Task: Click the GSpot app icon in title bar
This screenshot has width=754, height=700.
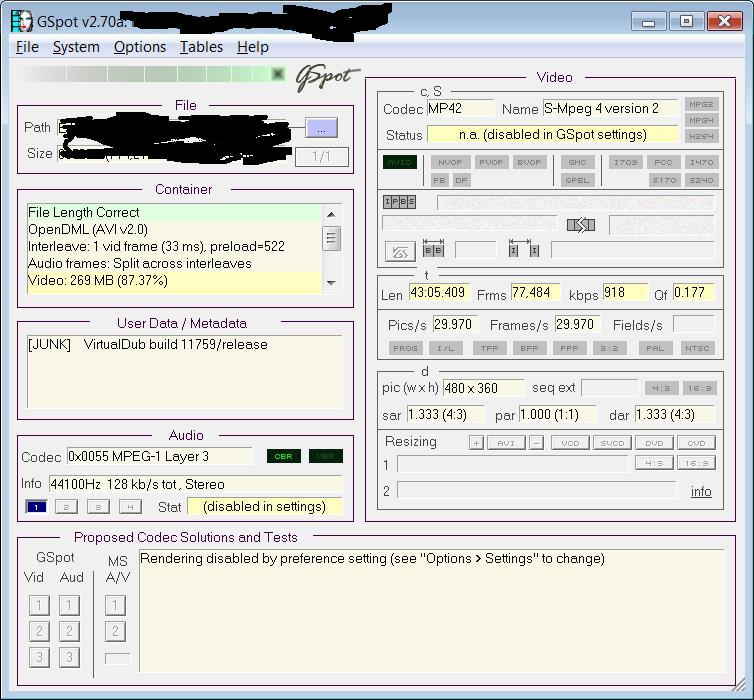Action: coord(22,21)
